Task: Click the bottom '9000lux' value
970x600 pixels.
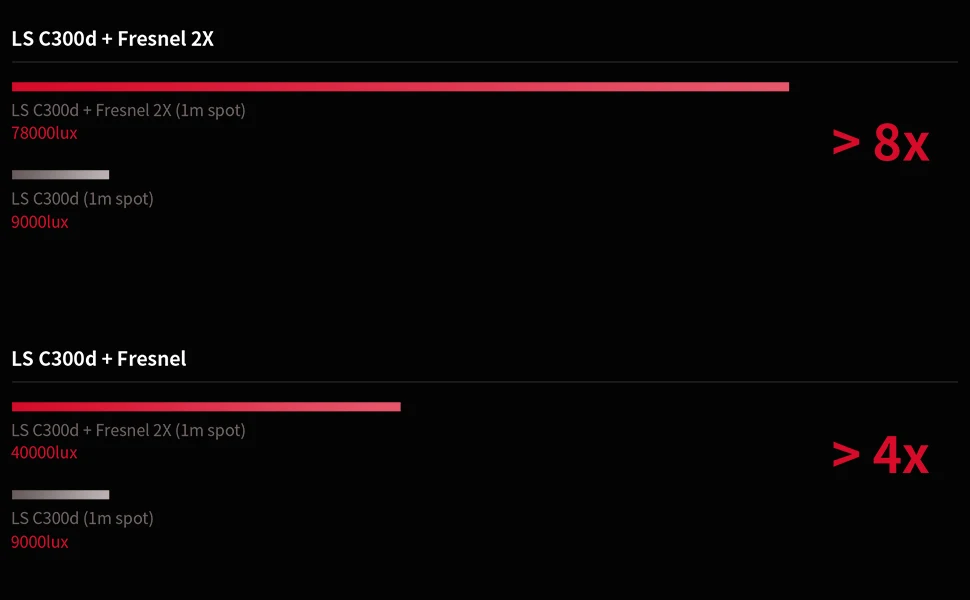Action: pyautogui.click(x=40, y=542)
